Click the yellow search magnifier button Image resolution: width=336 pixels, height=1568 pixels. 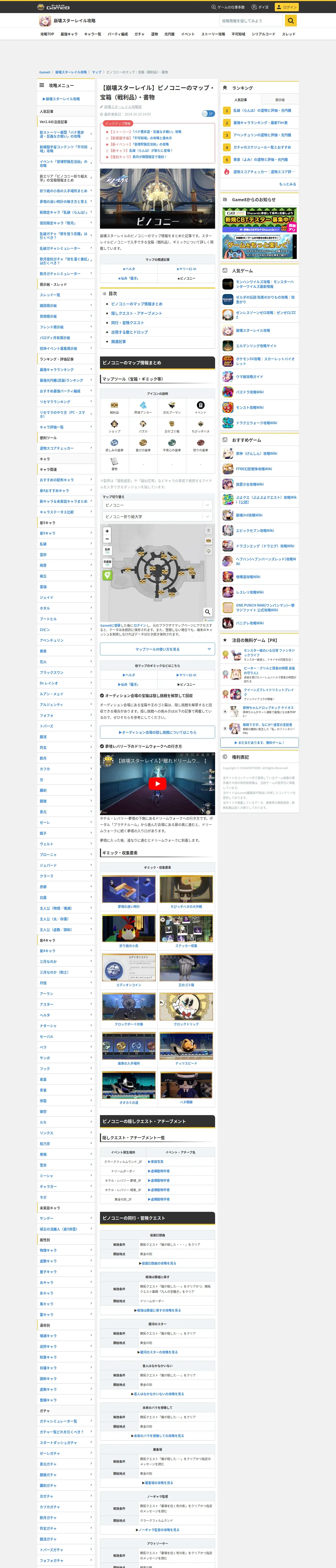[x=291, y=21]
